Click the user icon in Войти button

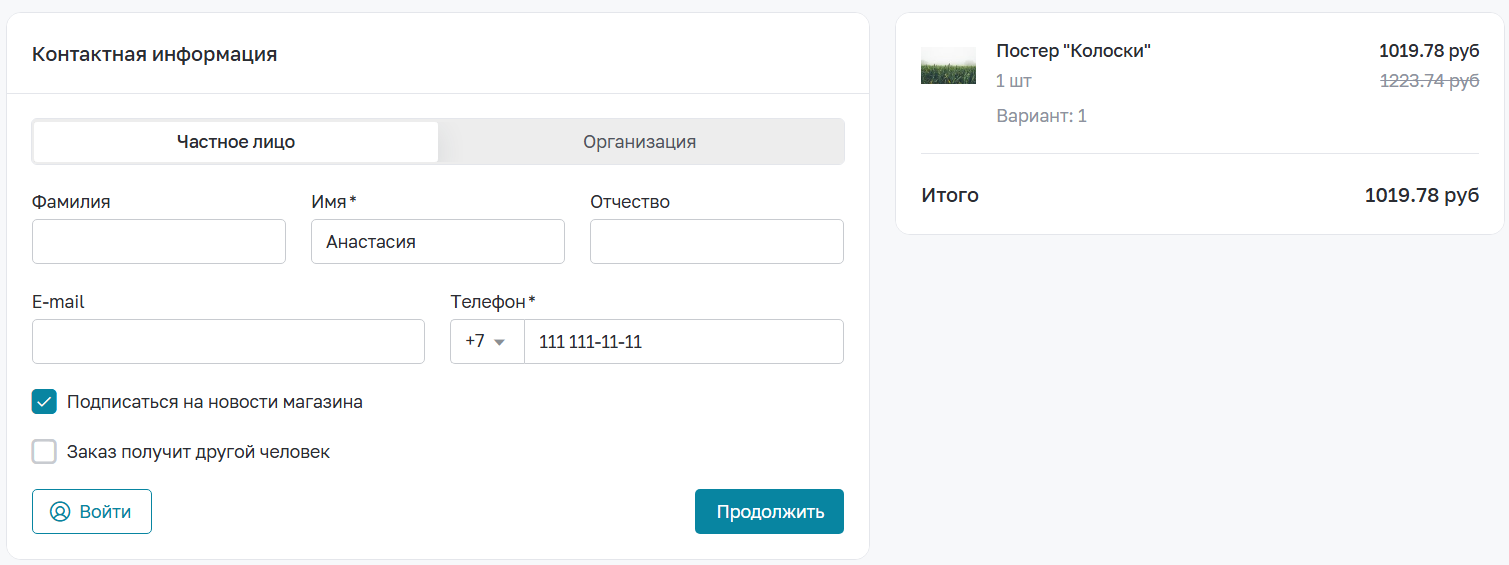tap(60, 512)
